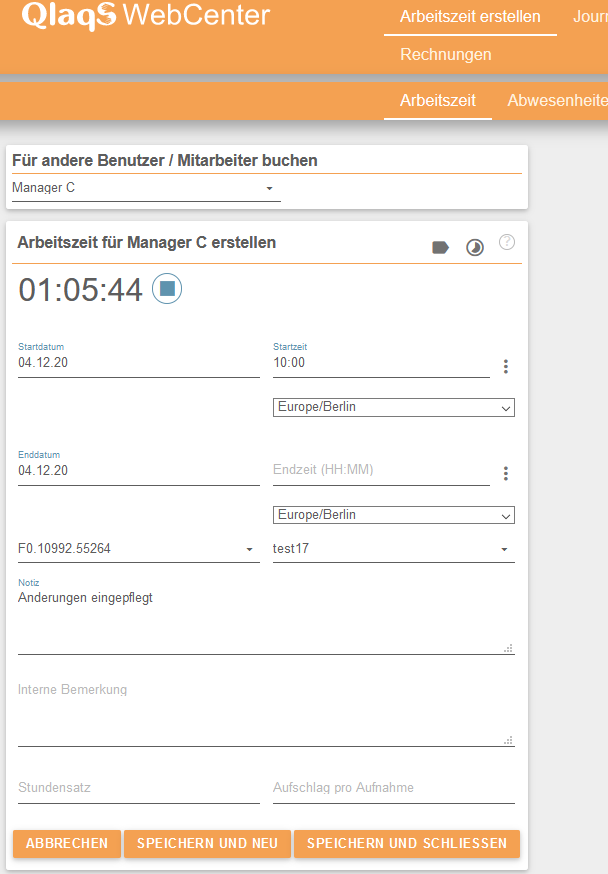This screenshot has width=608, height=874.
Task: Open Startzeit three-dot options menu
Action: point(505,366)
